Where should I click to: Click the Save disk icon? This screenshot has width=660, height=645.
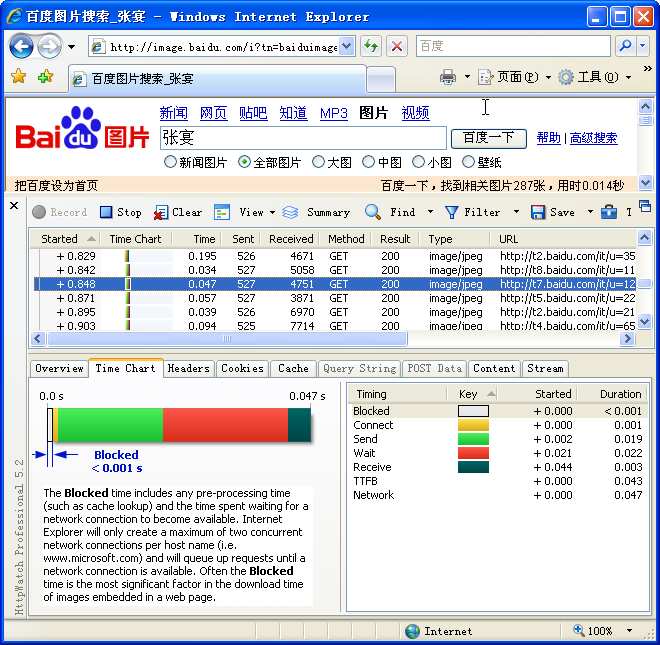point(538,212)
